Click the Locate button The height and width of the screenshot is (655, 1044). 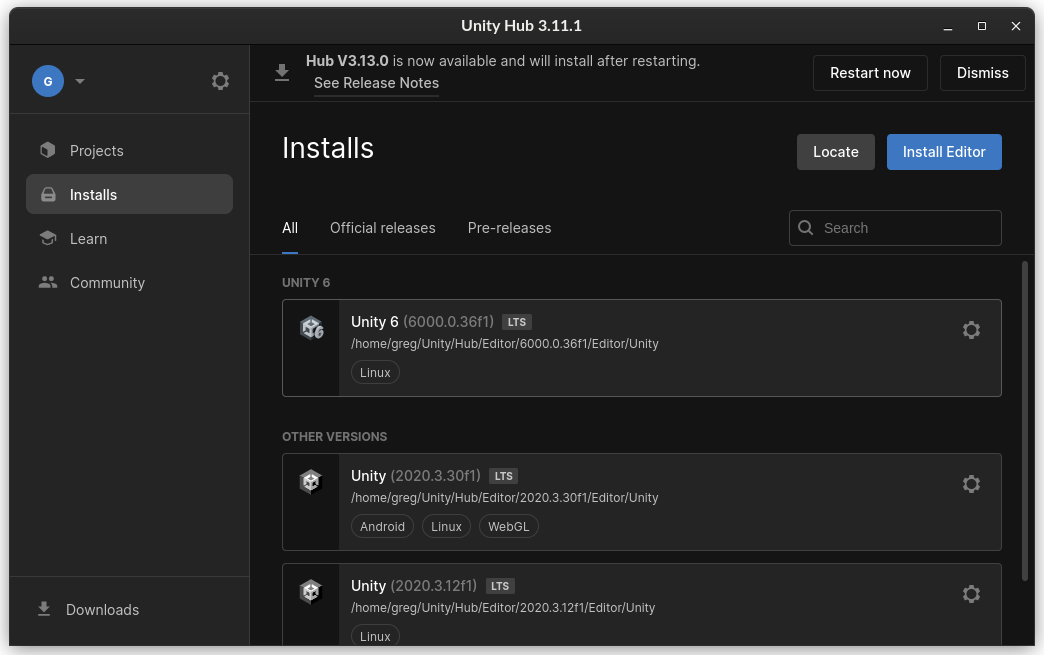click(835, 152)
